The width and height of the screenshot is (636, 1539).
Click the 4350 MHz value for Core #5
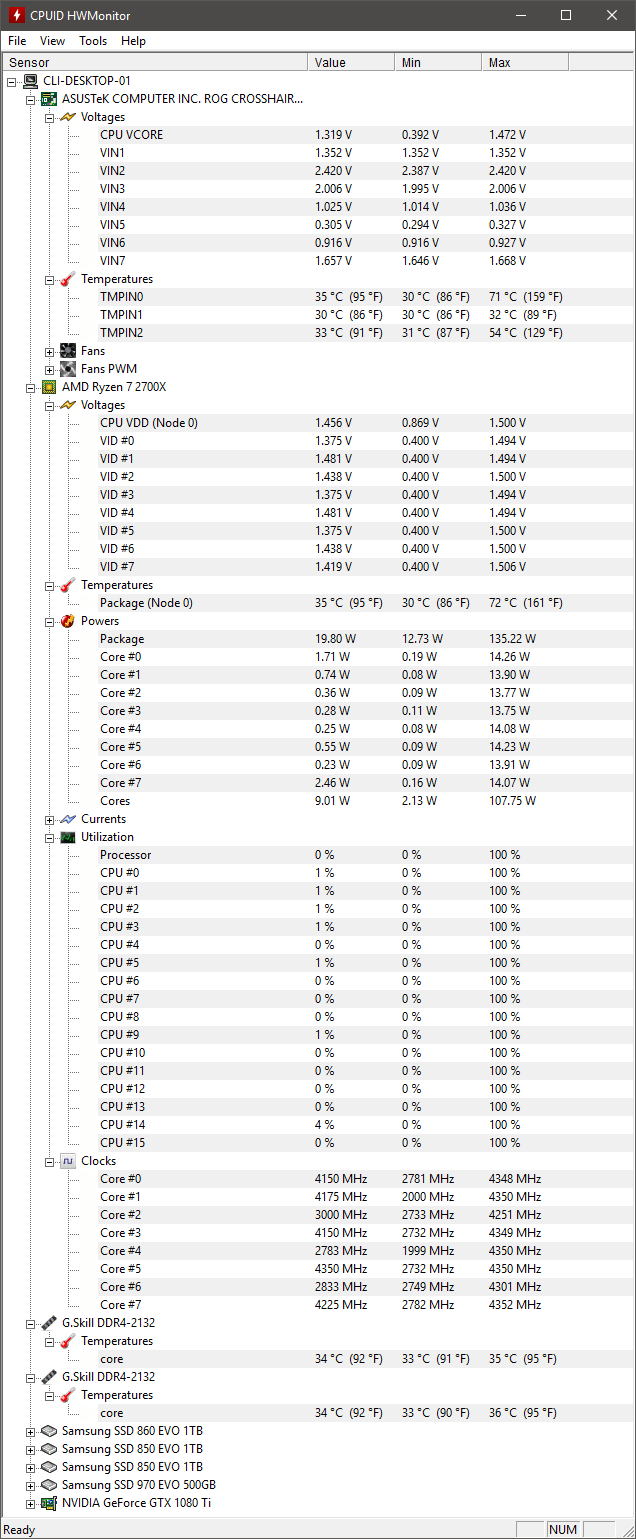341,1269
